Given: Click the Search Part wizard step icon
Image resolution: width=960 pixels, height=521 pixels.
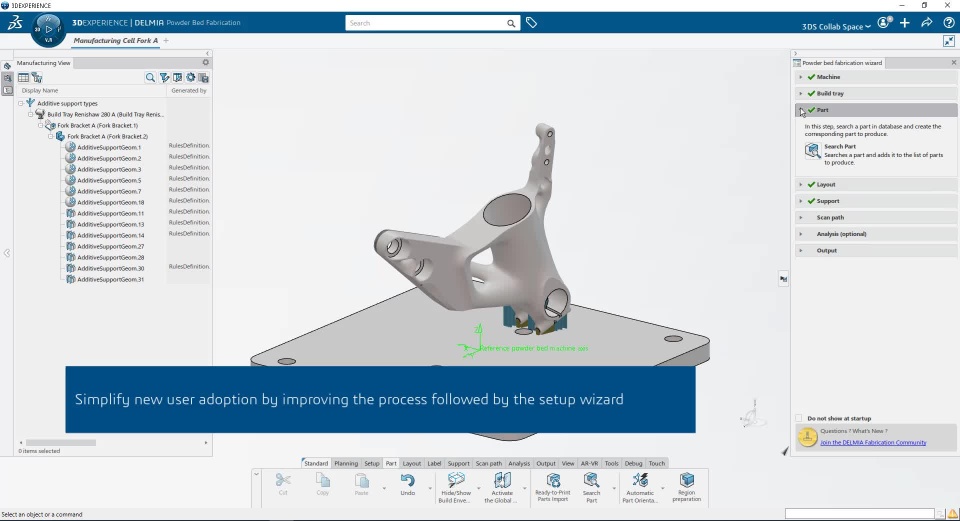Looking at the screenshot, I should tap(812, 151).
